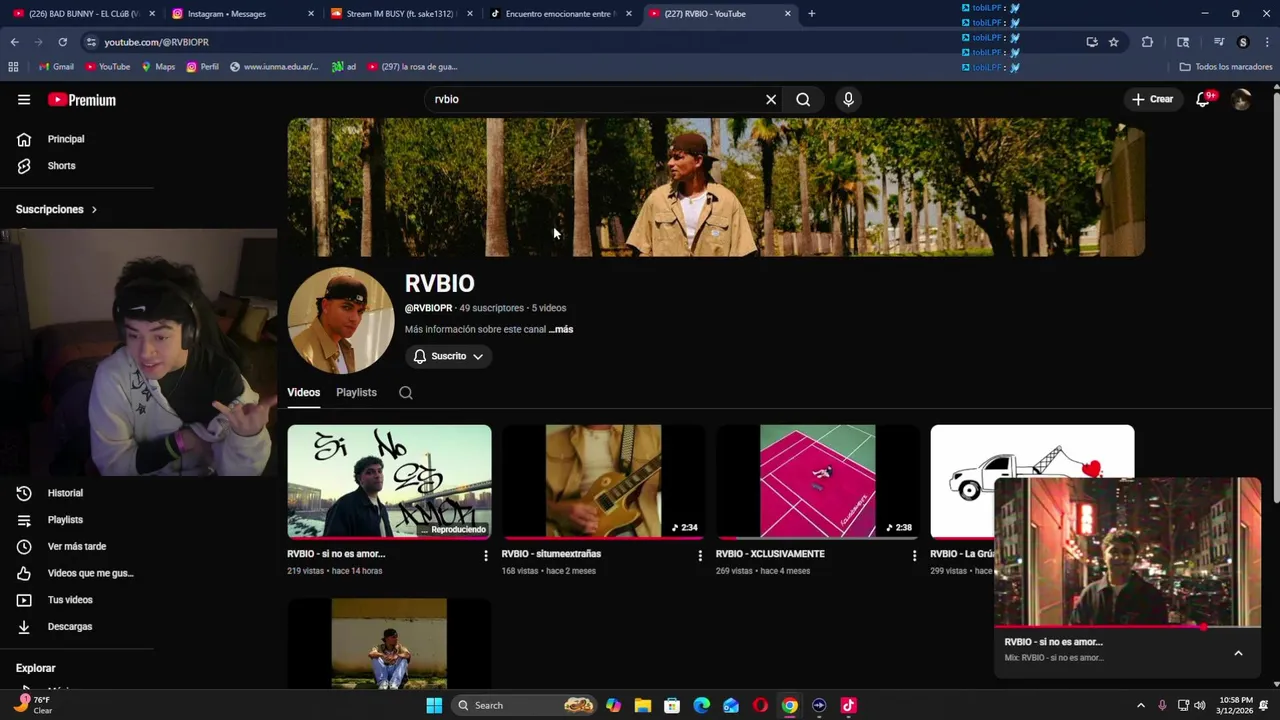Switch to the channel Playlists tab
The image size is (1280, 720).
coord(356,393)
